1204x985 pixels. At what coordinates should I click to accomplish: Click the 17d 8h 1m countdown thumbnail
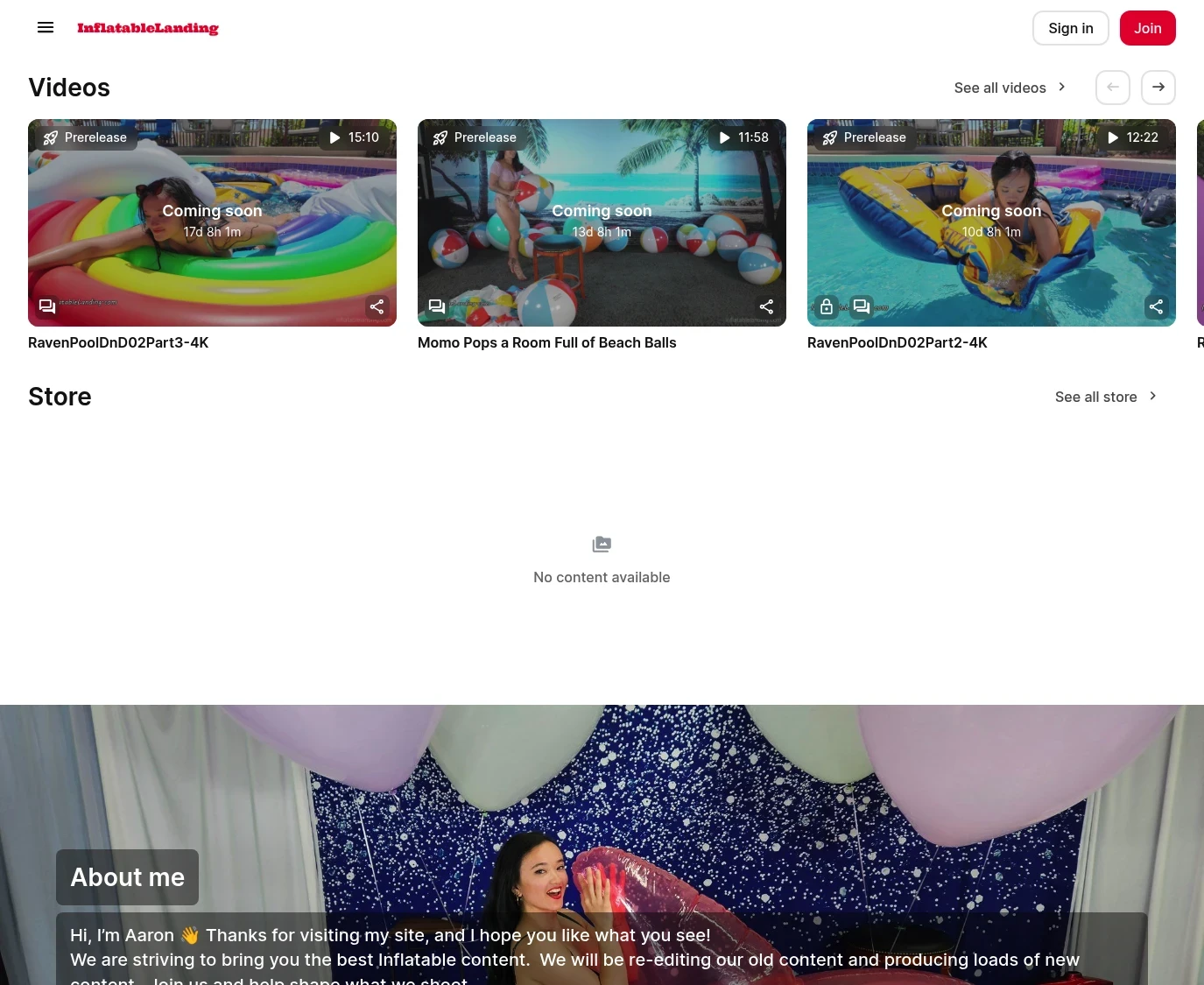[x=212, y=222]
